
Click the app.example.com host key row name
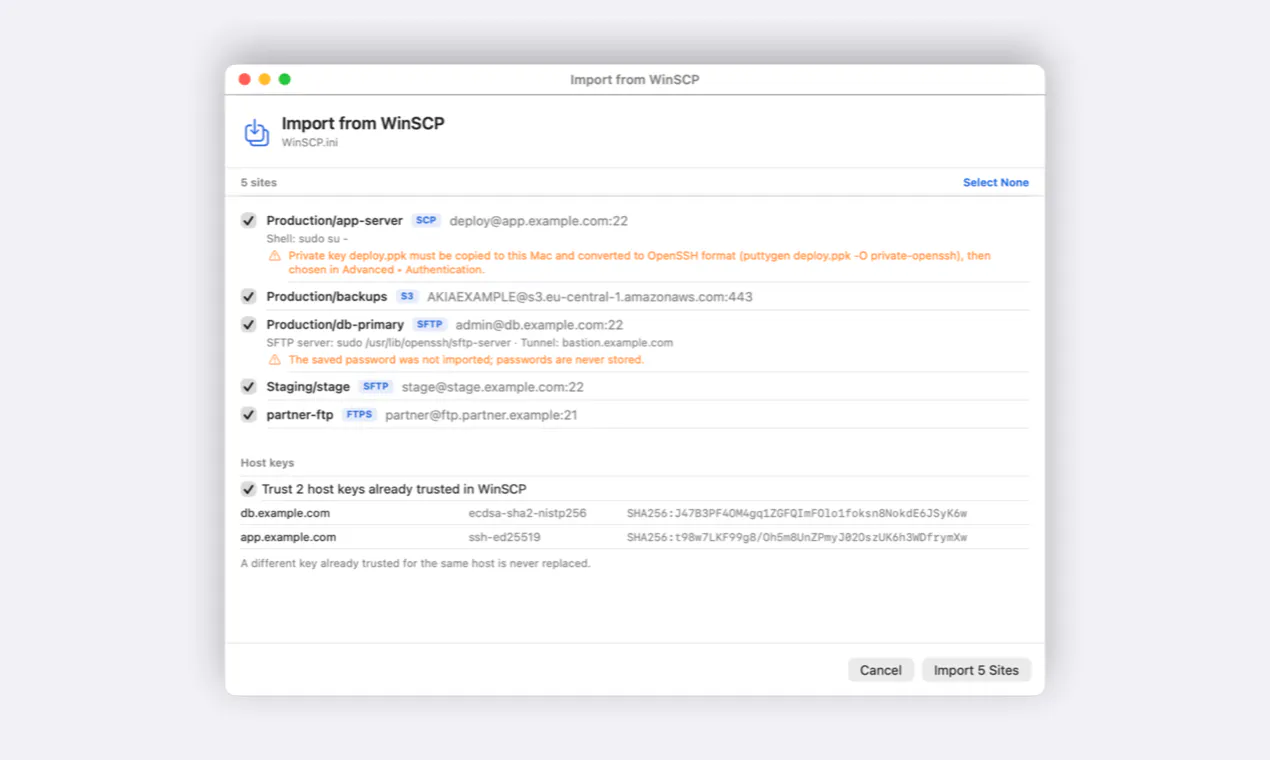[x=288, y=537]
